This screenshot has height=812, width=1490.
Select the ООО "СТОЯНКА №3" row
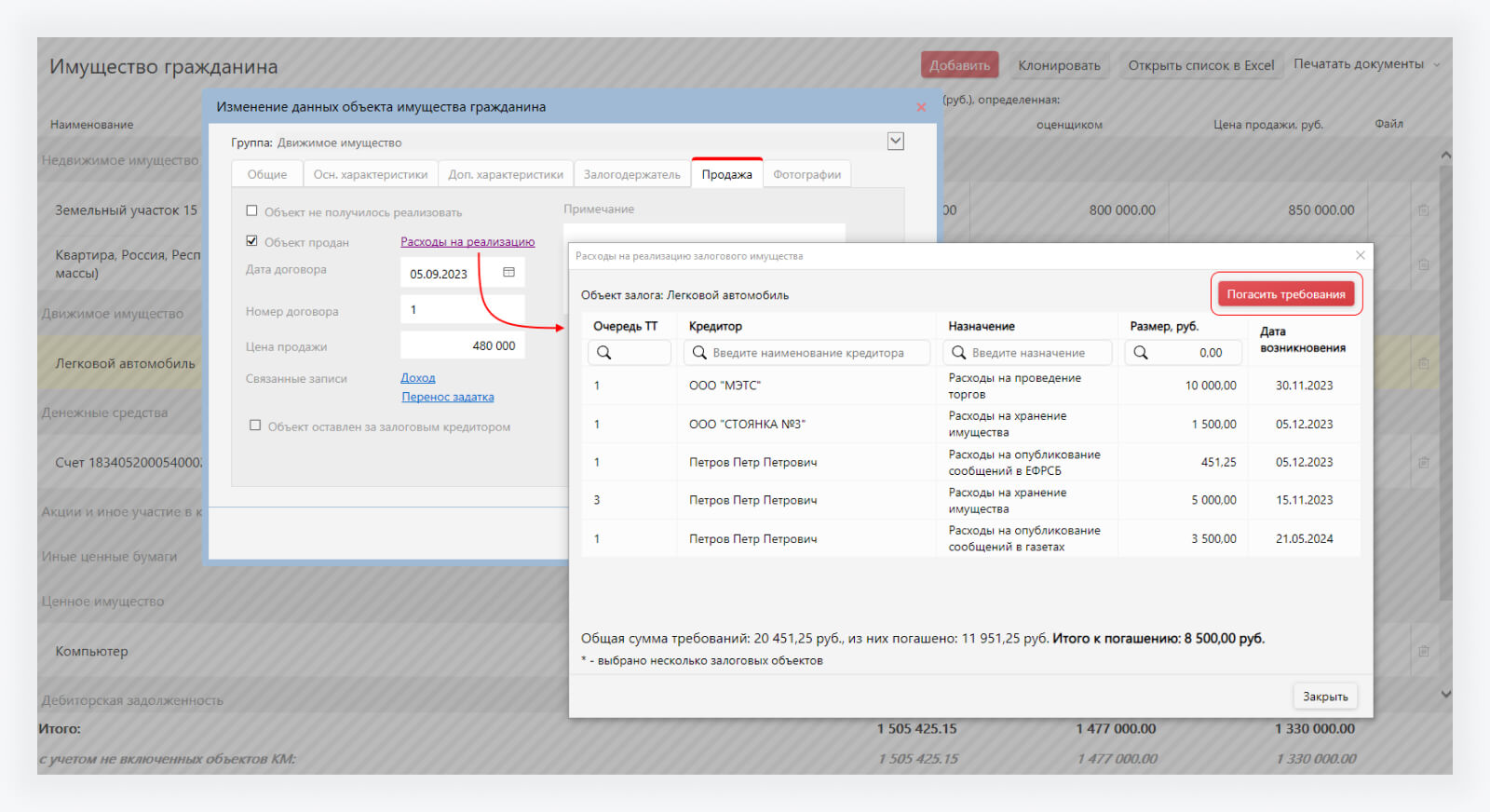[970, 424]
